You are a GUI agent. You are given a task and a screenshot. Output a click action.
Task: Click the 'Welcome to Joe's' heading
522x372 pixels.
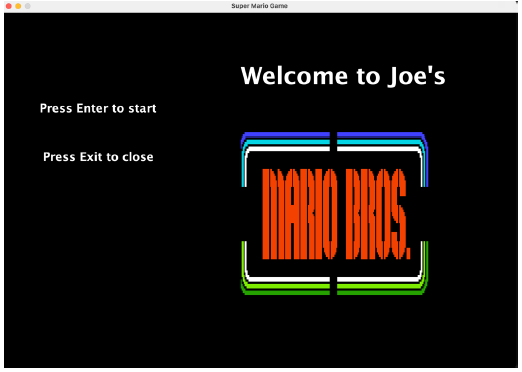pyautogui.click(x=343, y=76)
